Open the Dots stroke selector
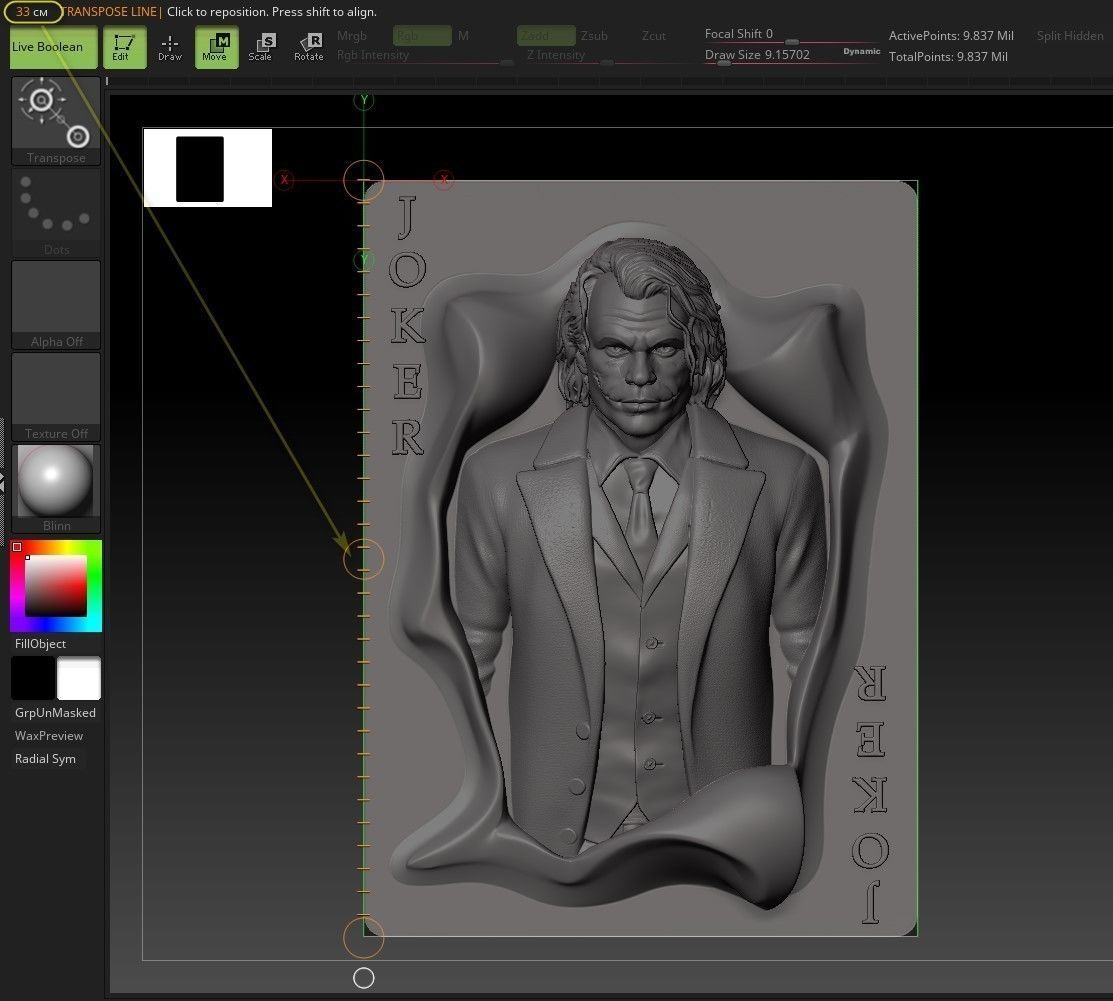Screen dimensions: 1113x1001 (x=56, y=213)
